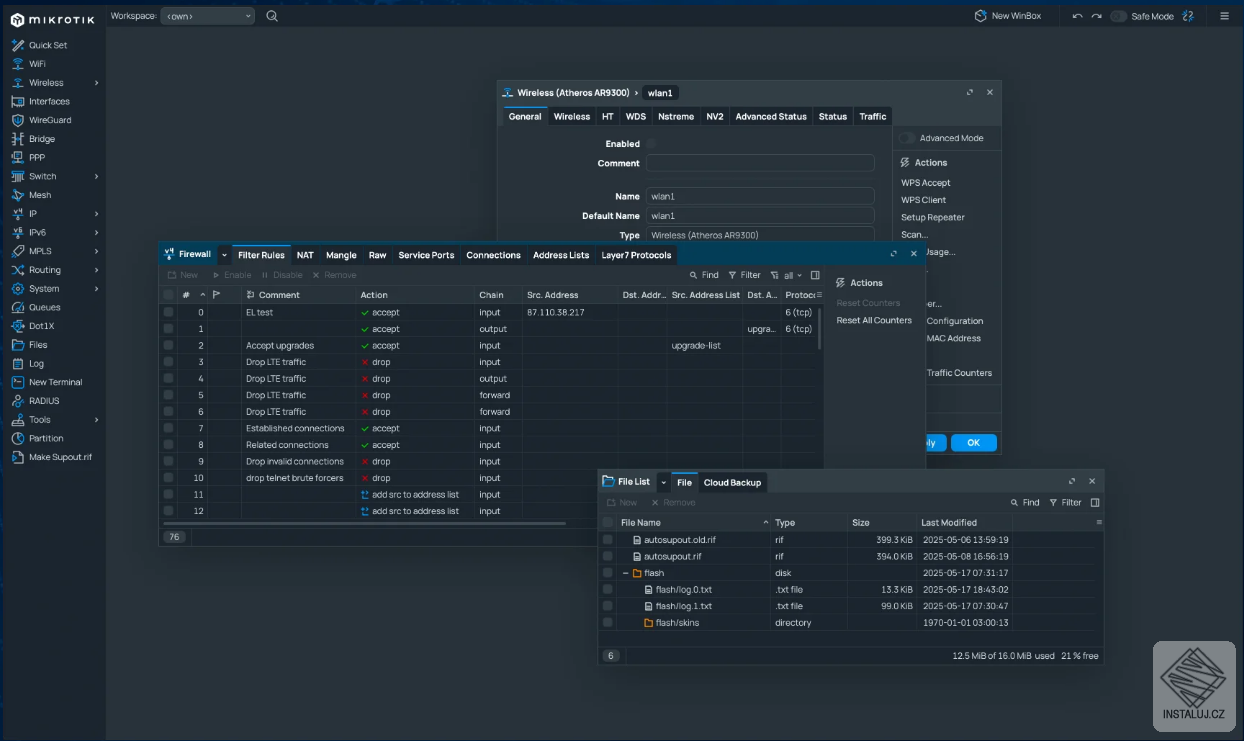Image resolution: width=1244 pixels, height=741 pixels.
Task: Open Nstreme tab in Wireless window
Action: click(x=676, y=116)
